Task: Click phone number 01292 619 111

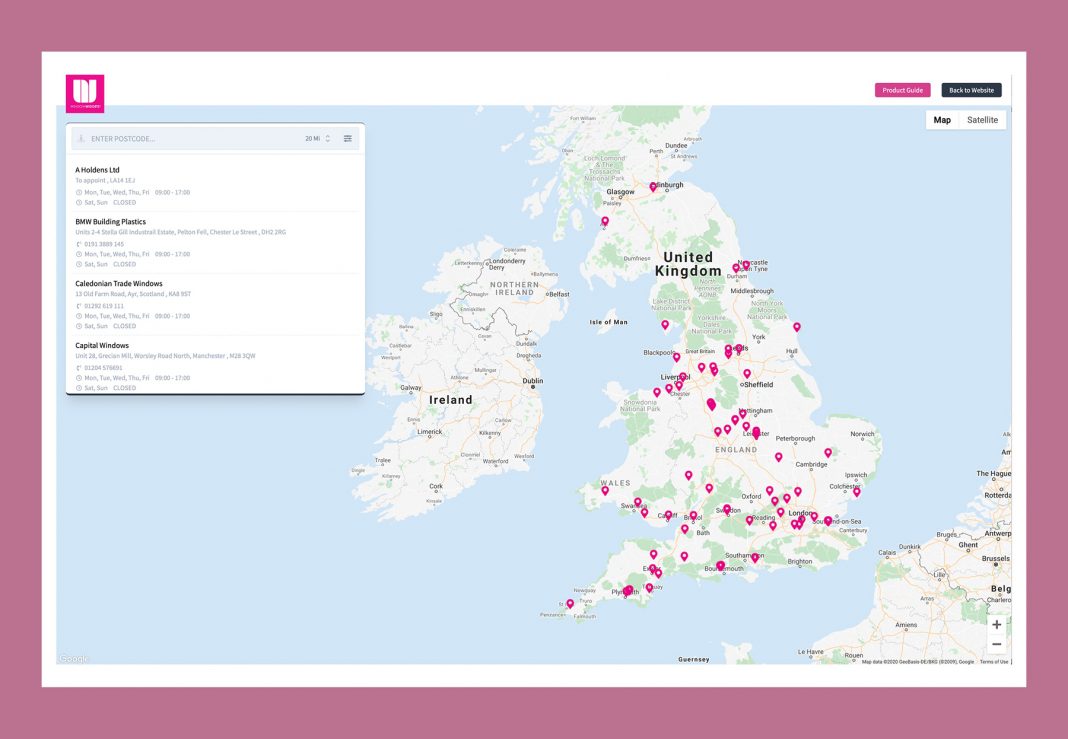Action: coord(104,306)
